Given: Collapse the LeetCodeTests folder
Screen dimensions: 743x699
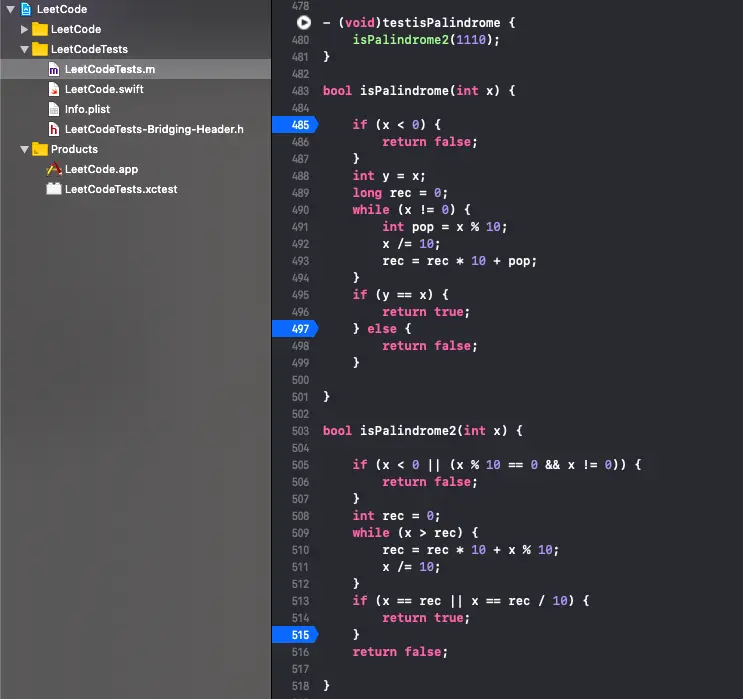Looking at the screenshot, I should click(25, 49).
